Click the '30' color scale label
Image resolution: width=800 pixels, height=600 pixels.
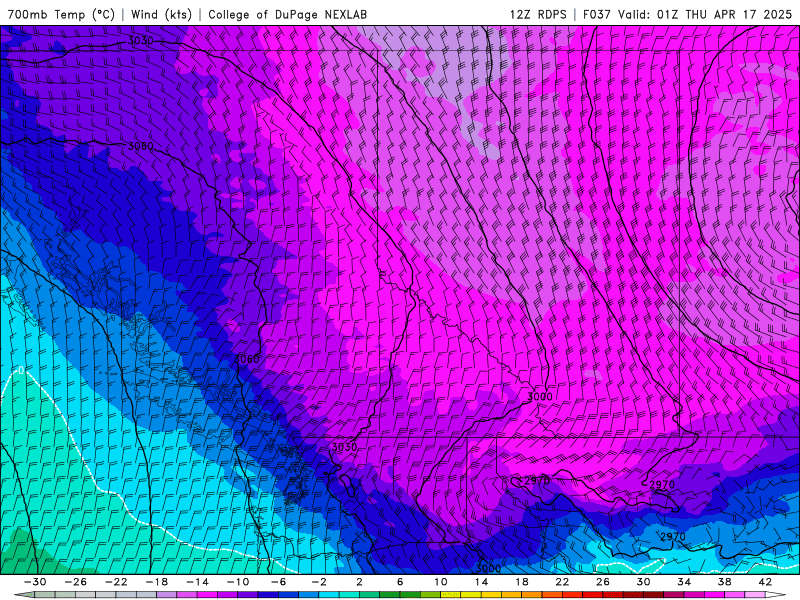[643, 582]
